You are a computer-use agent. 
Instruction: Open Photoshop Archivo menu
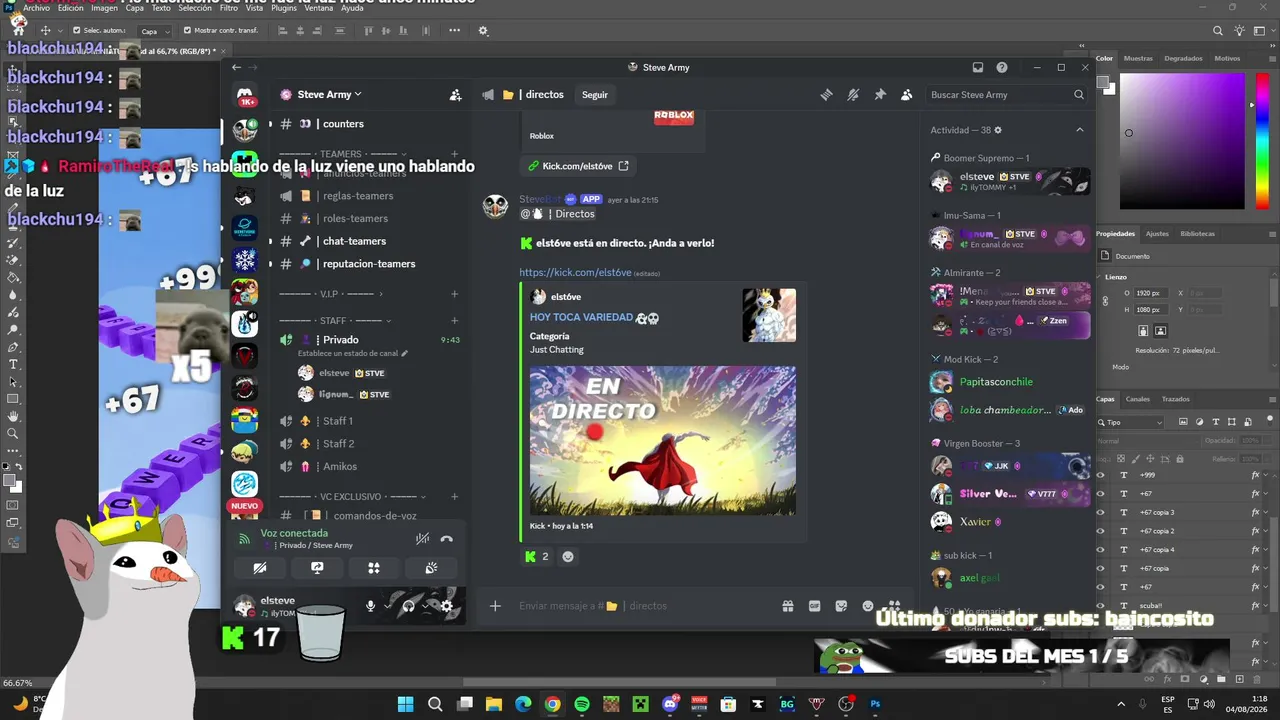click(36, 8)
